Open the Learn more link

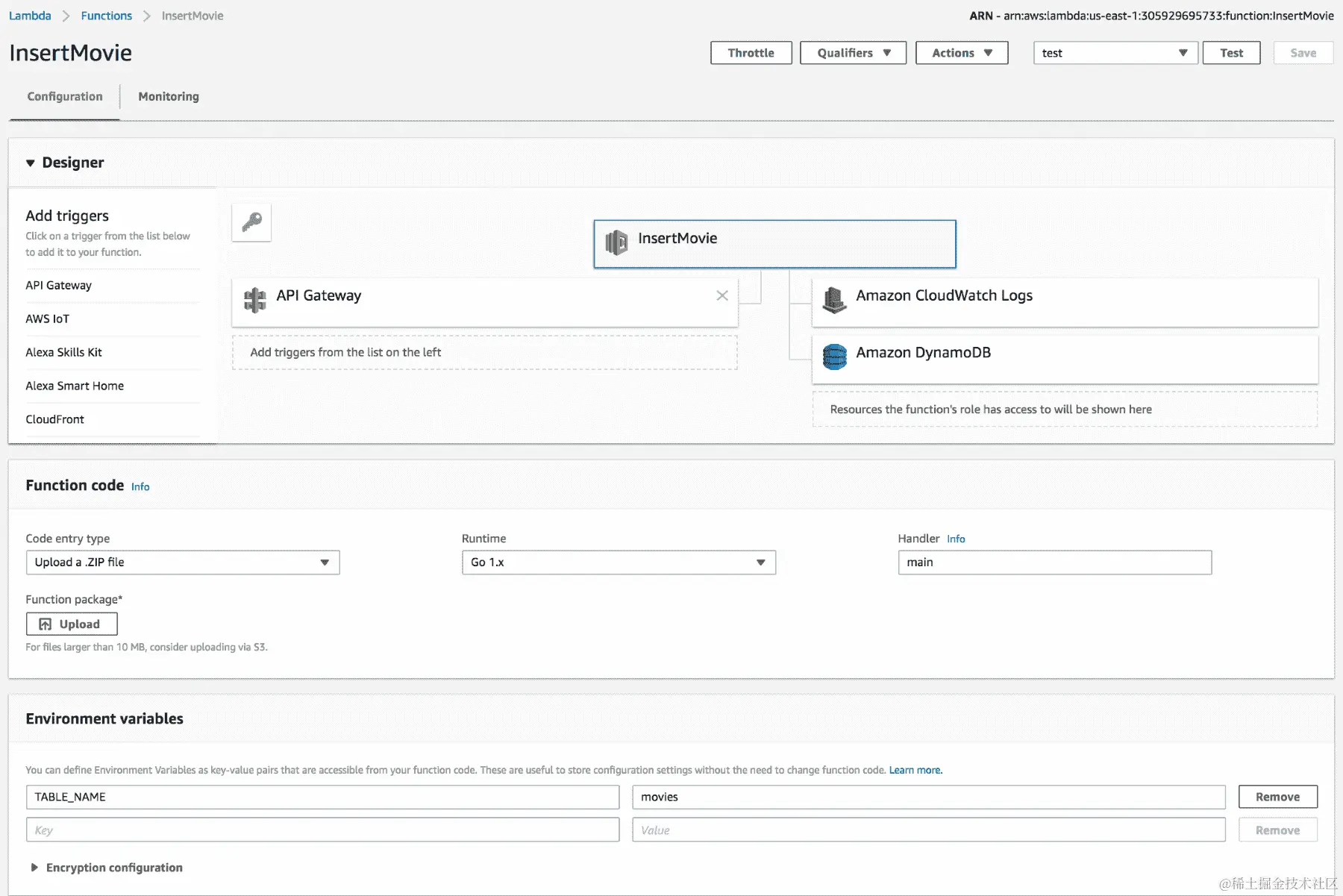point(915,771)
